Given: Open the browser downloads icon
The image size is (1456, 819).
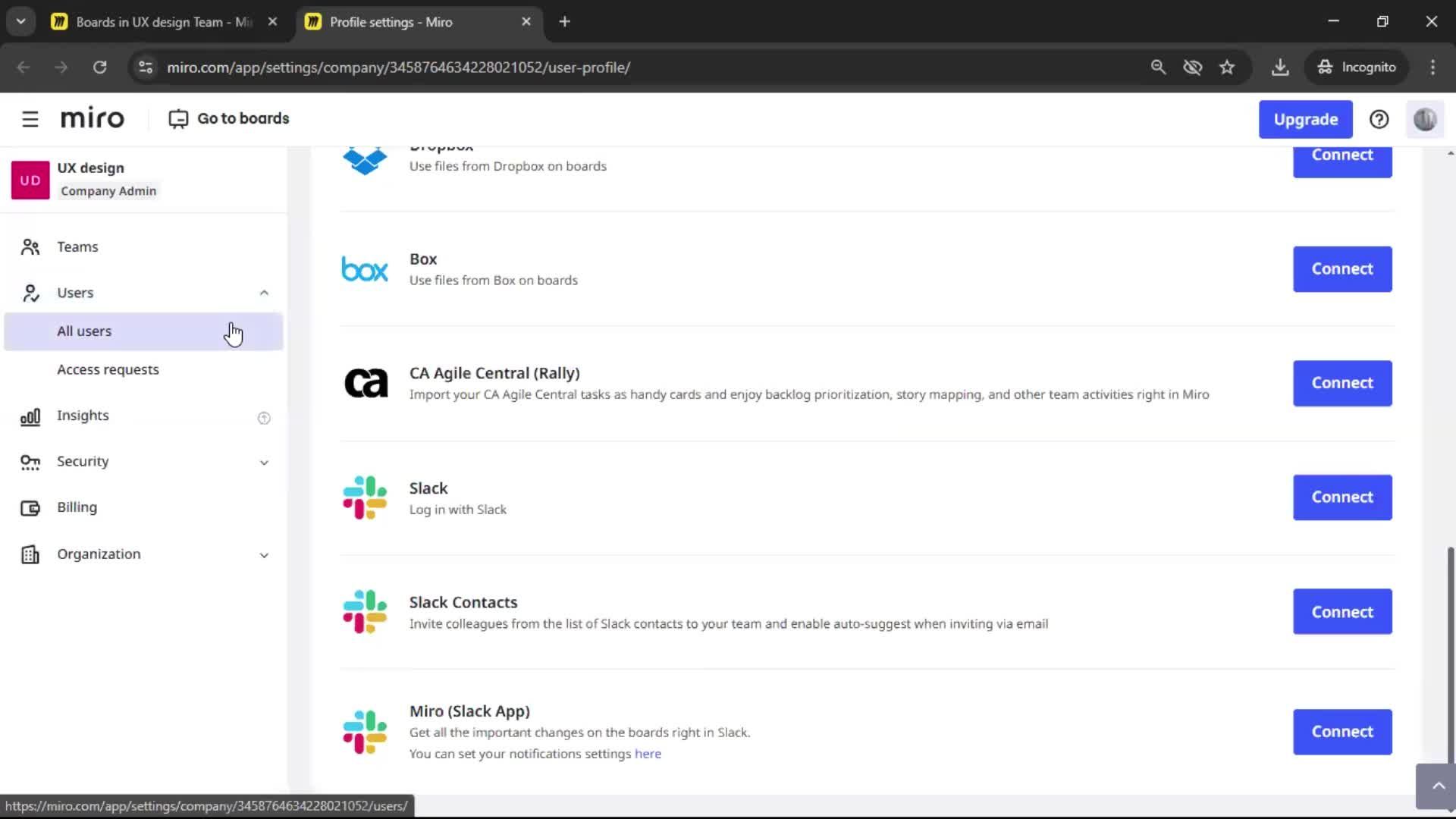Looking at the screenshot, I should coord(1280,67).
